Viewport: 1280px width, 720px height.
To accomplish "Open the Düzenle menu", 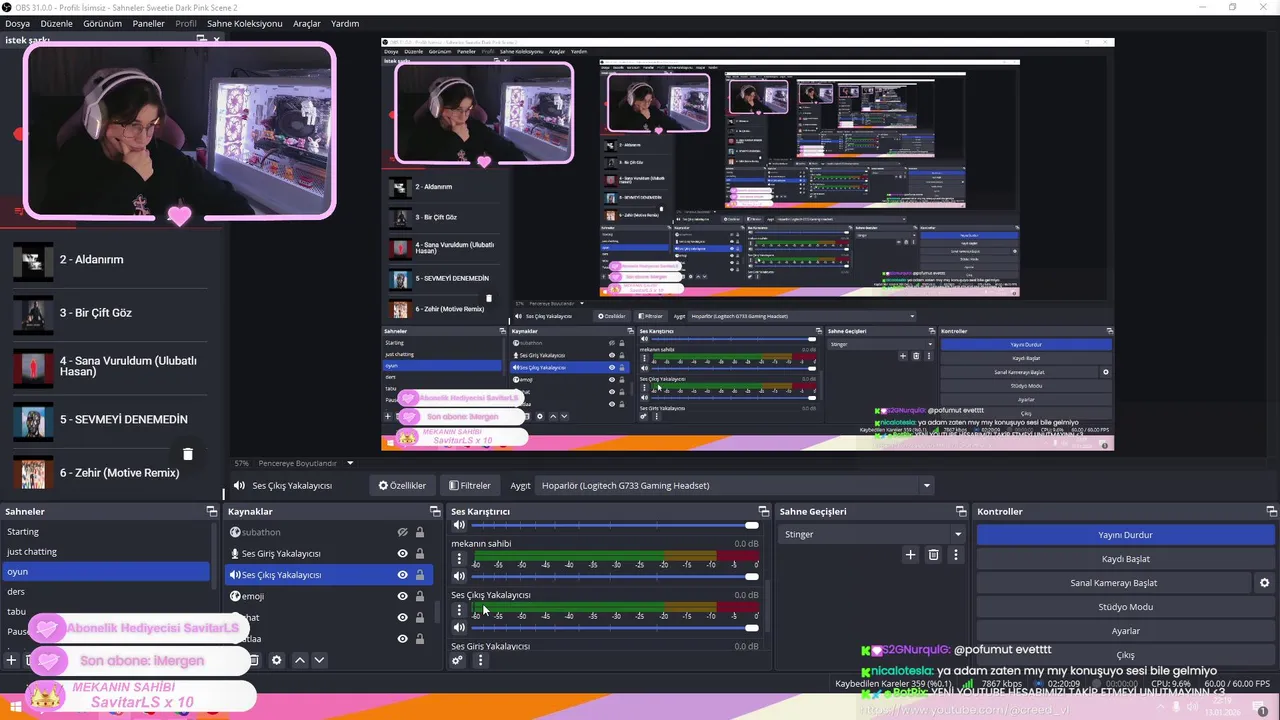I will pyautogui.click(x=56, y=23).
